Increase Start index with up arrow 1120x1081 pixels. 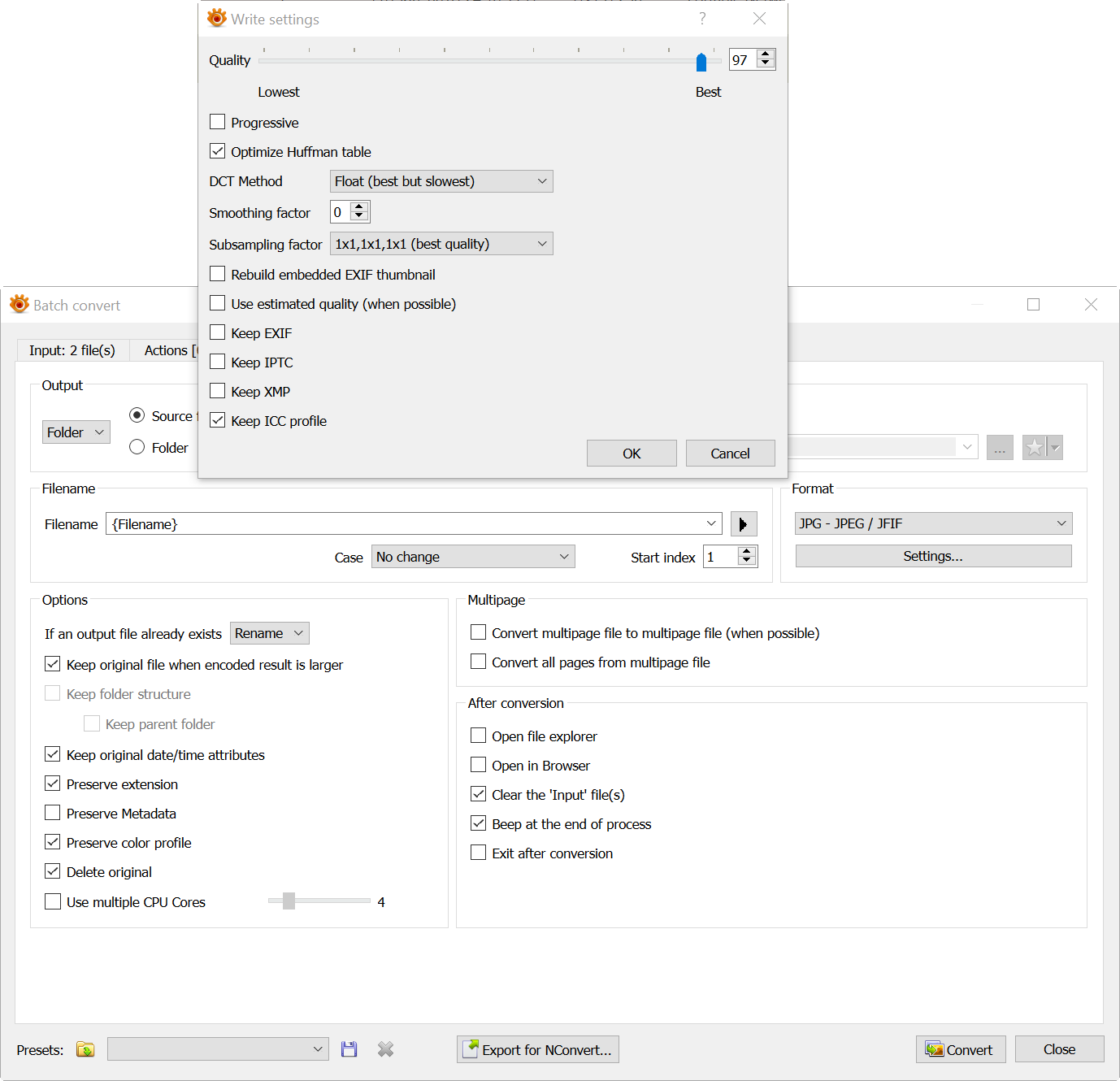748,551
